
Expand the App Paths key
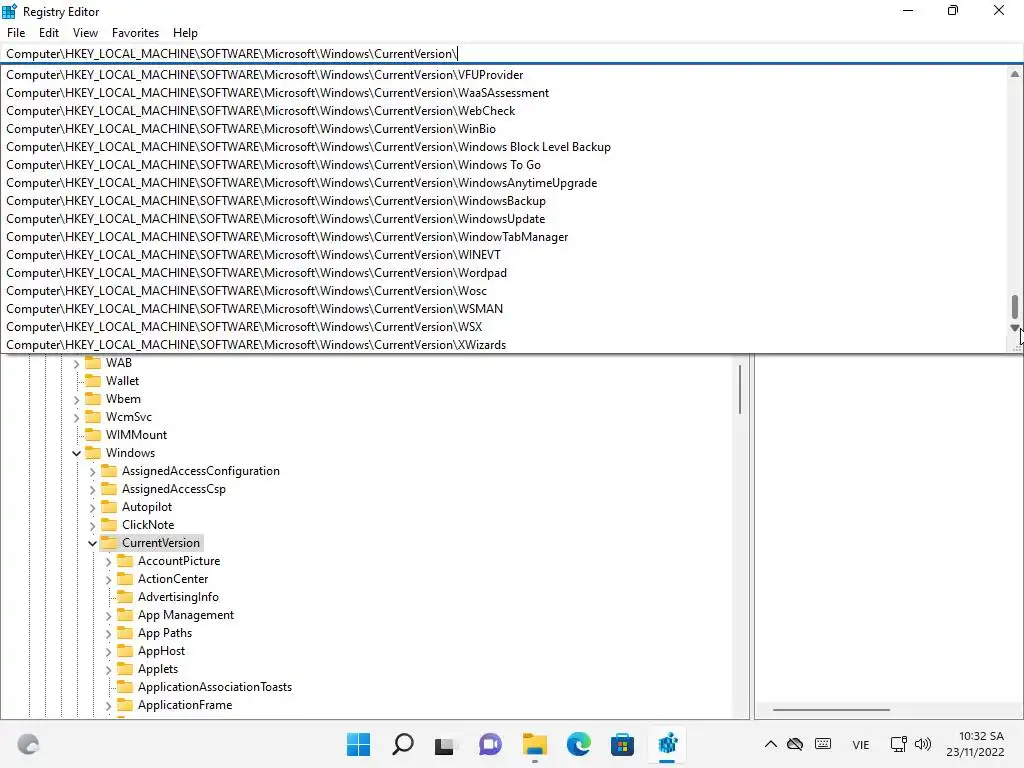108,633
